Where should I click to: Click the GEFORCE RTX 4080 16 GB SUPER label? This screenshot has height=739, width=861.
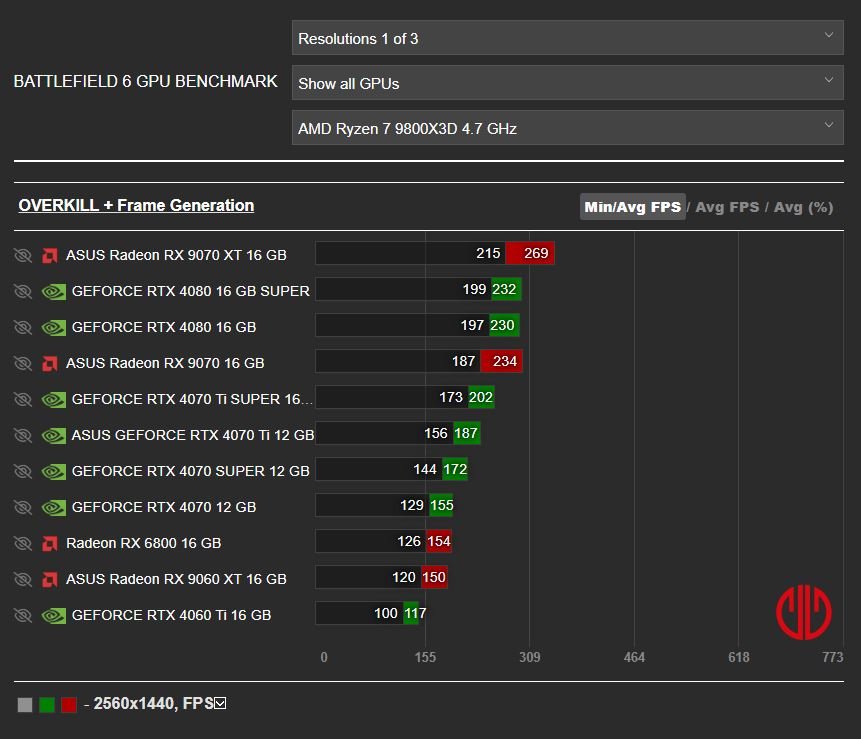191,291
